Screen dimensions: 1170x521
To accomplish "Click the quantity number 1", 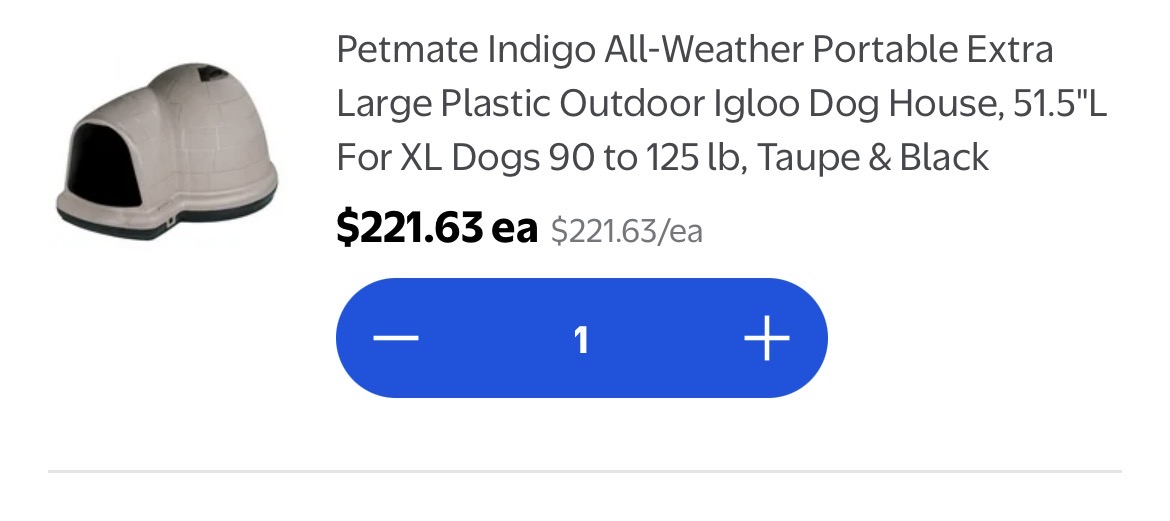I will 581,341.
